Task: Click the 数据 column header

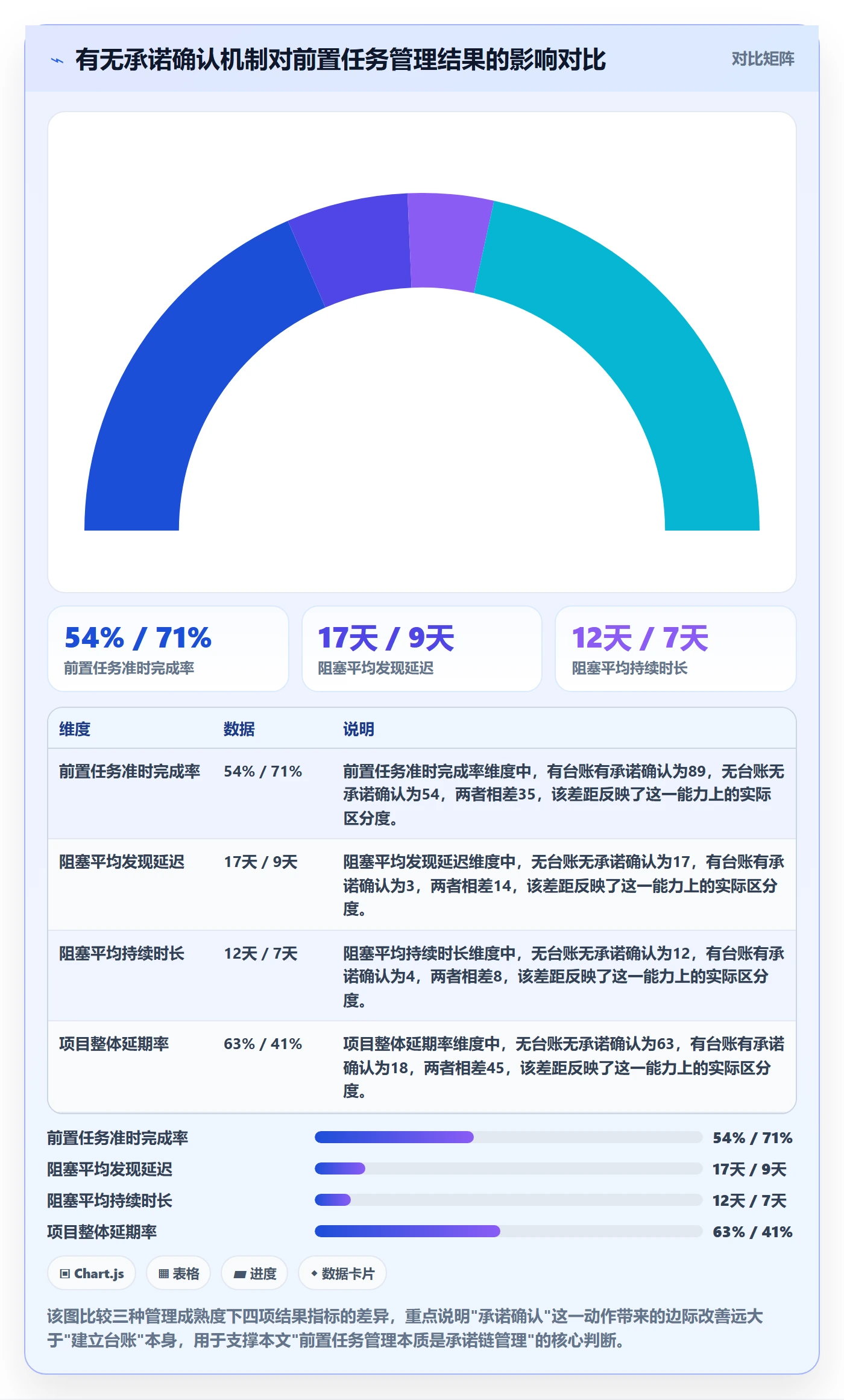Action: pos(239,729)
